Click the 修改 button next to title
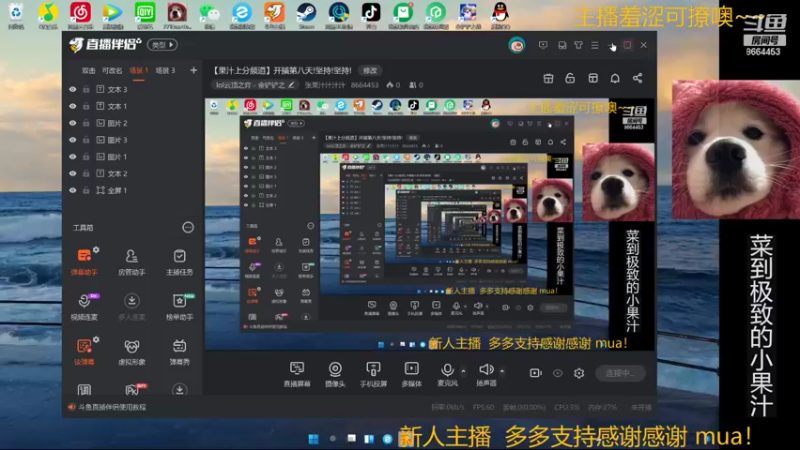The width and height of the screenshot is (800, 450). tap(370, 70)
